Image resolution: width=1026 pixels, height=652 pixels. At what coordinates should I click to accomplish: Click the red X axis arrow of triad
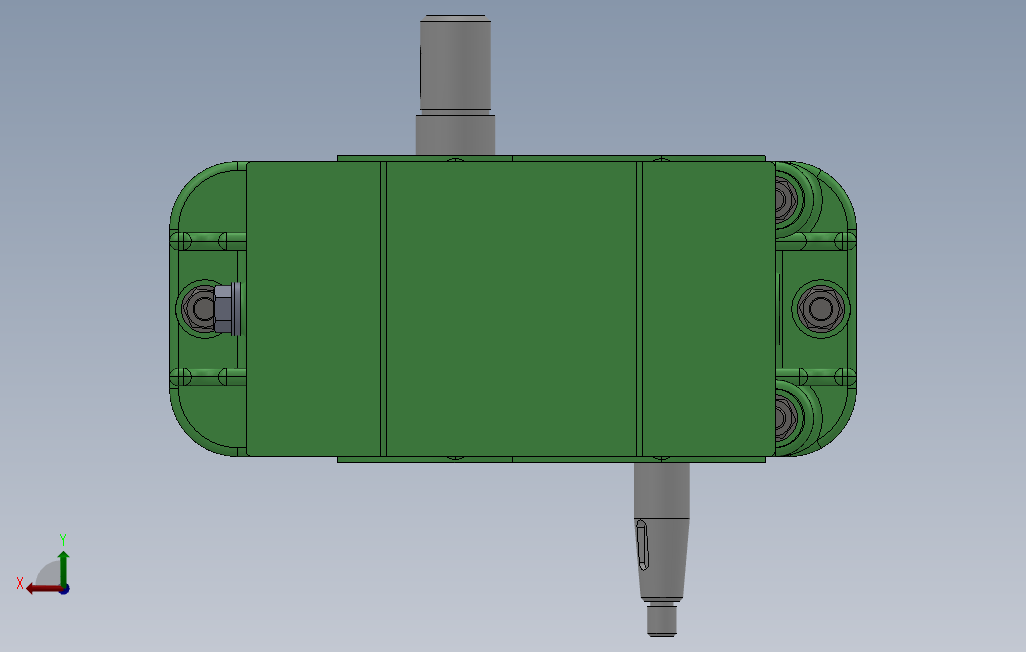(43, 589)
